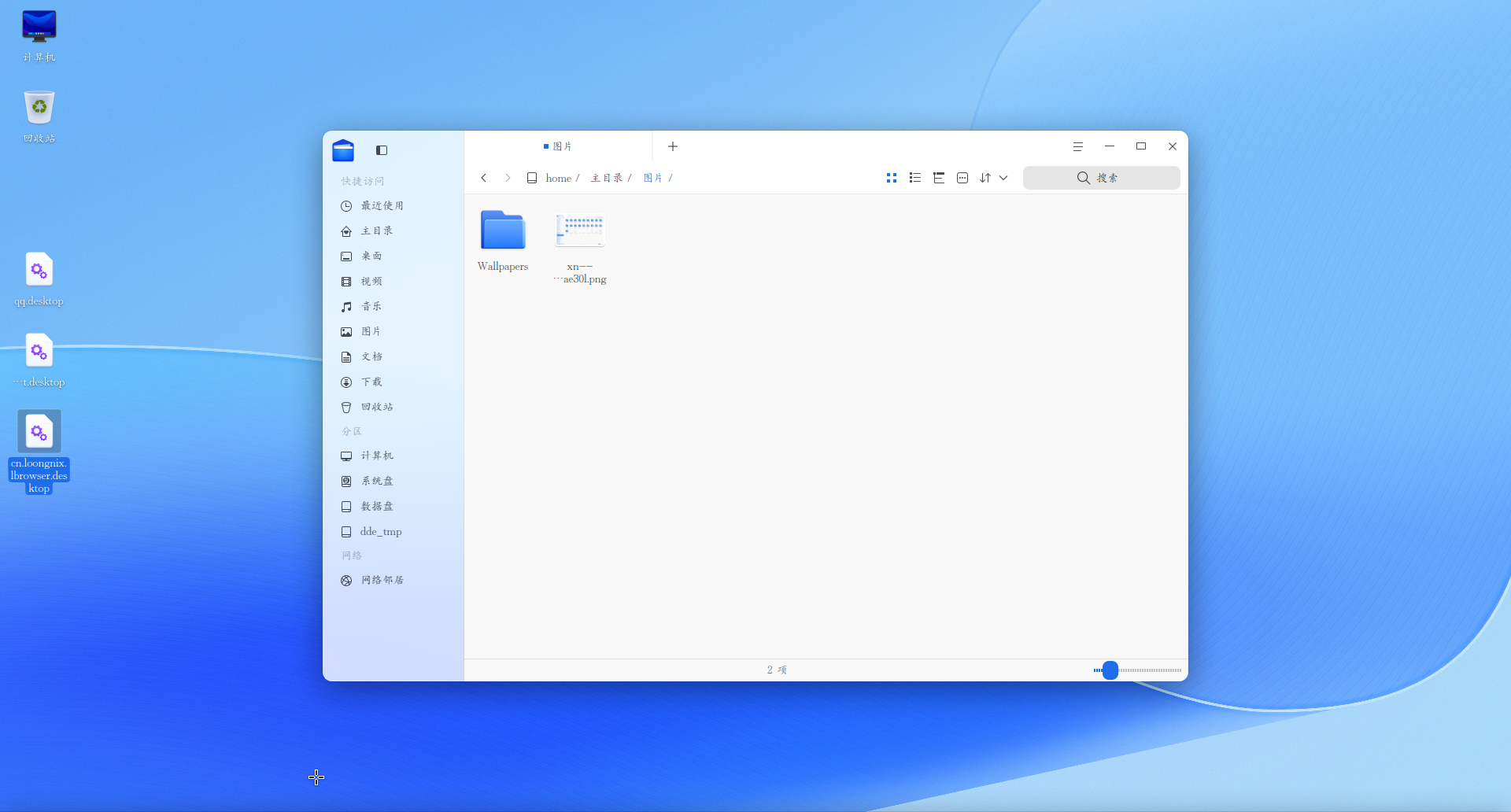Add a new tab
Screen dimensions: 1511x812
click(x=673, y=146)
